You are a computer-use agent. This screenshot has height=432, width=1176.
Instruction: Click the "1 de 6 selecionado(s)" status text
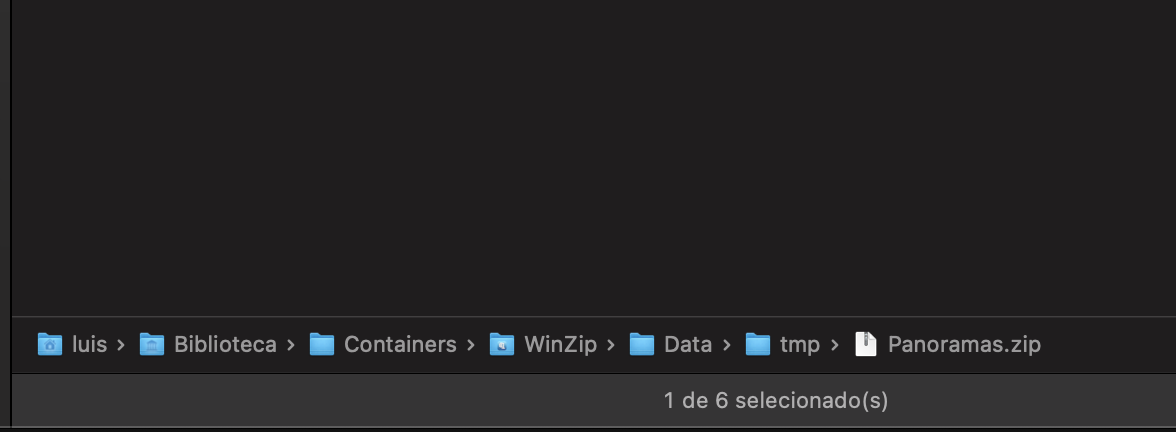click(x=776, y=401)
